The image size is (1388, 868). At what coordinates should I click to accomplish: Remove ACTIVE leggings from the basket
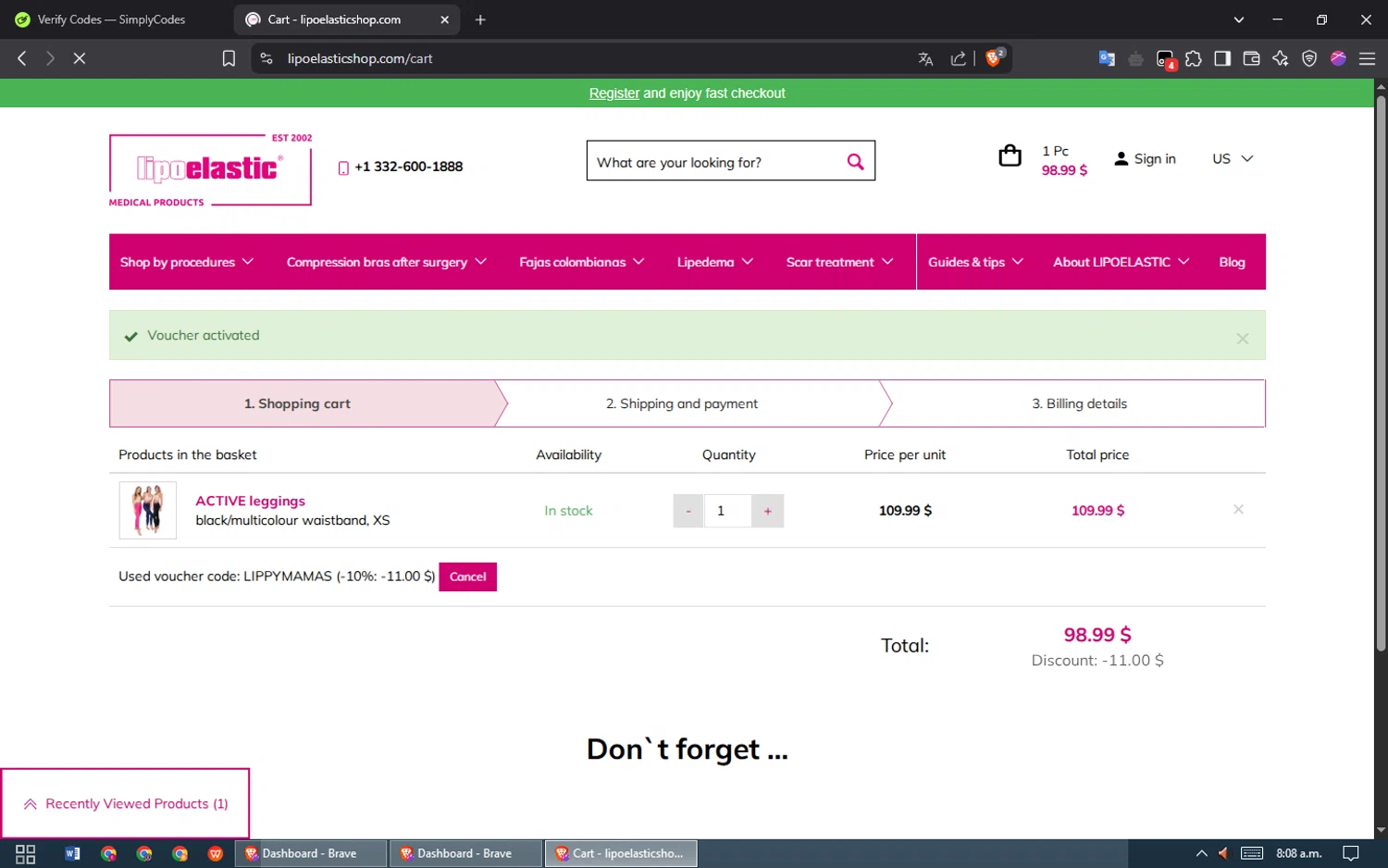click(1238, 510)
